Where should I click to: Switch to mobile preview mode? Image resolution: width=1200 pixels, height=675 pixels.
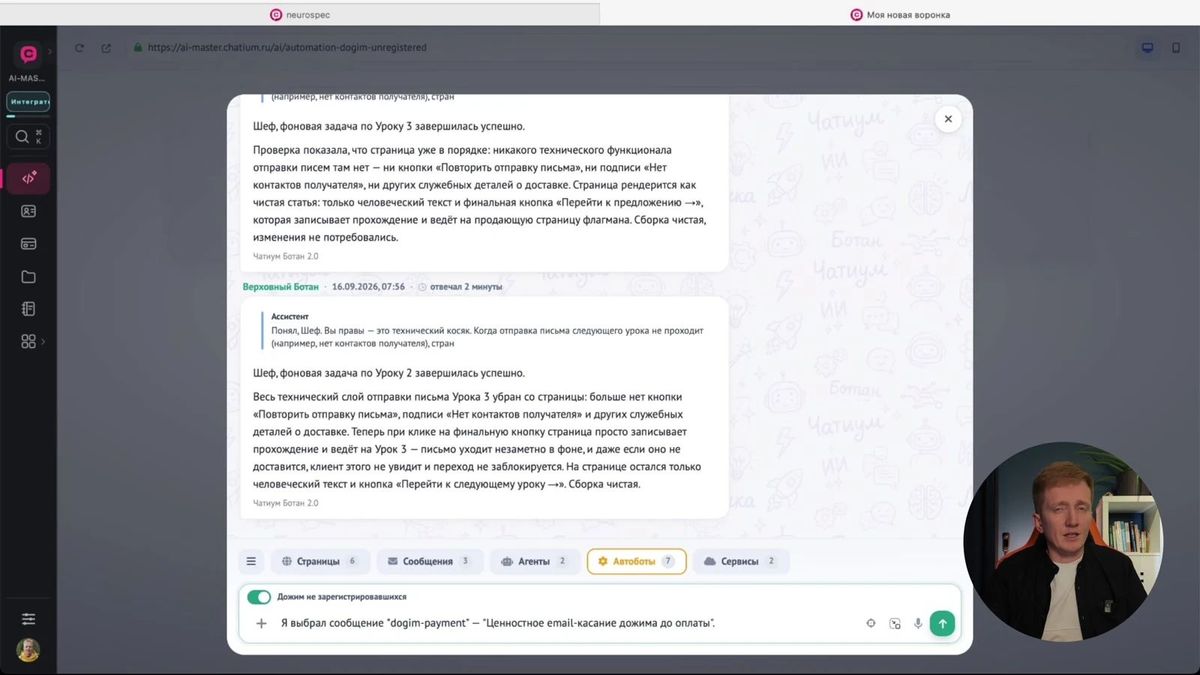tap(1176, 47)
